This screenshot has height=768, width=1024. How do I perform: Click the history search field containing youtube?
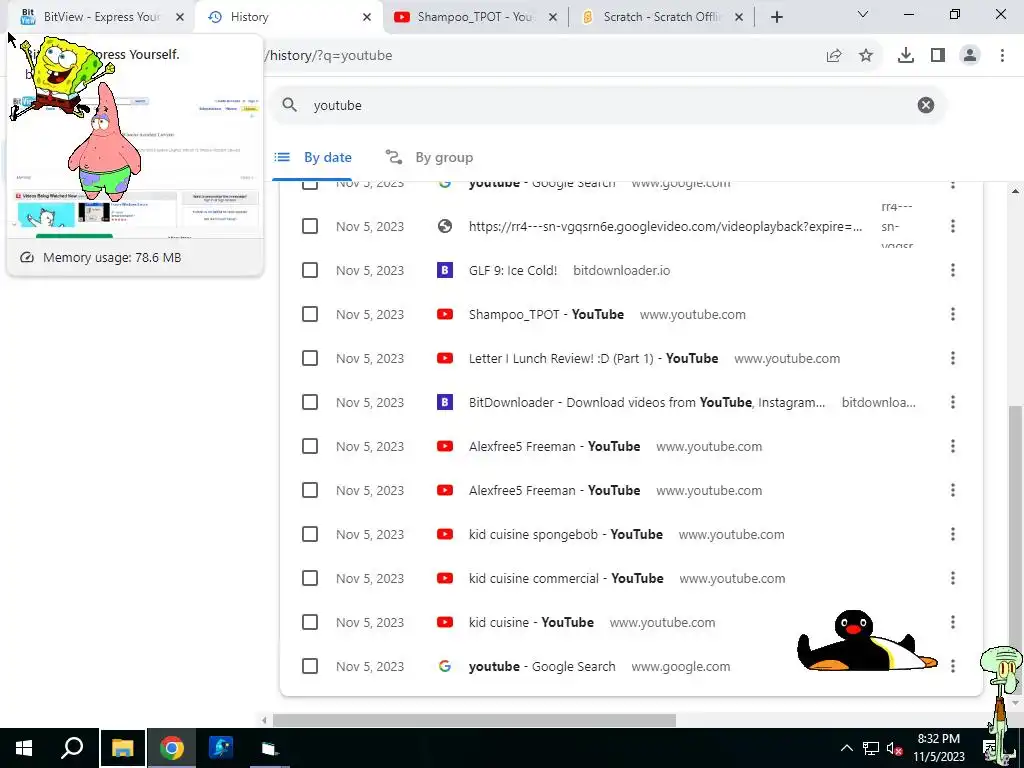pos(611,105)
